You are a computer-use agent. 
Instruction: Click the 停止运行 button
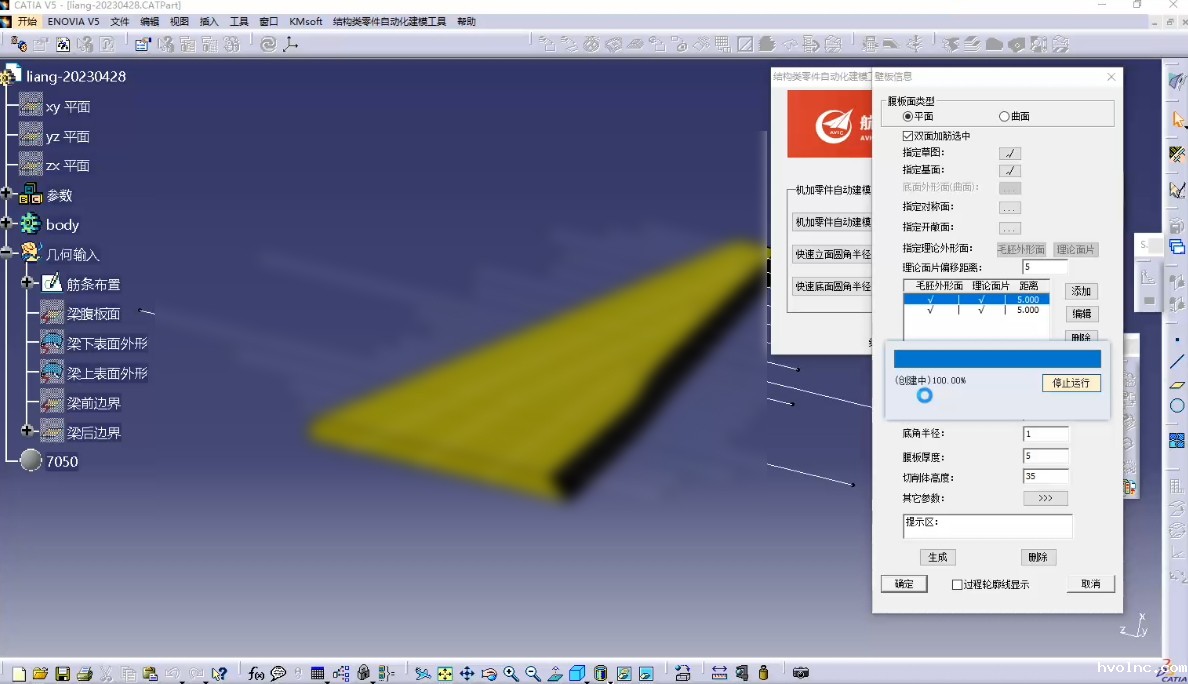[x=1070, y=383]
